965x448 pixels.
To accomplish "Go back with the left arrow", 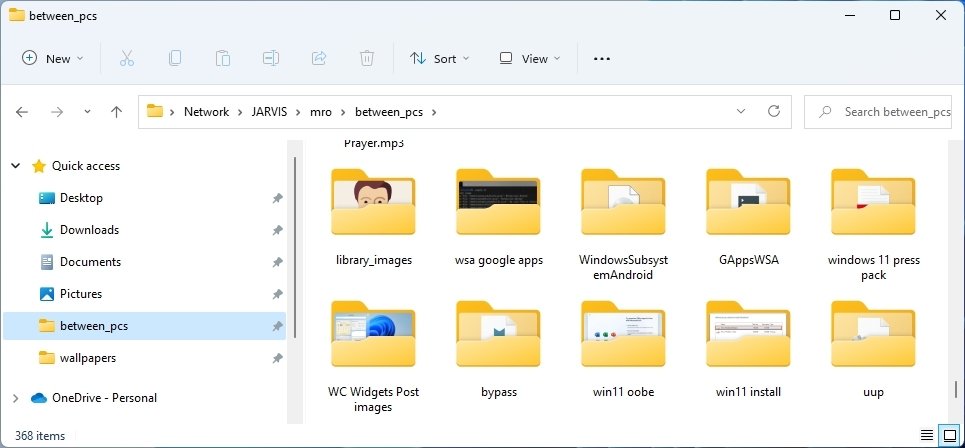I will pos(22,112).
